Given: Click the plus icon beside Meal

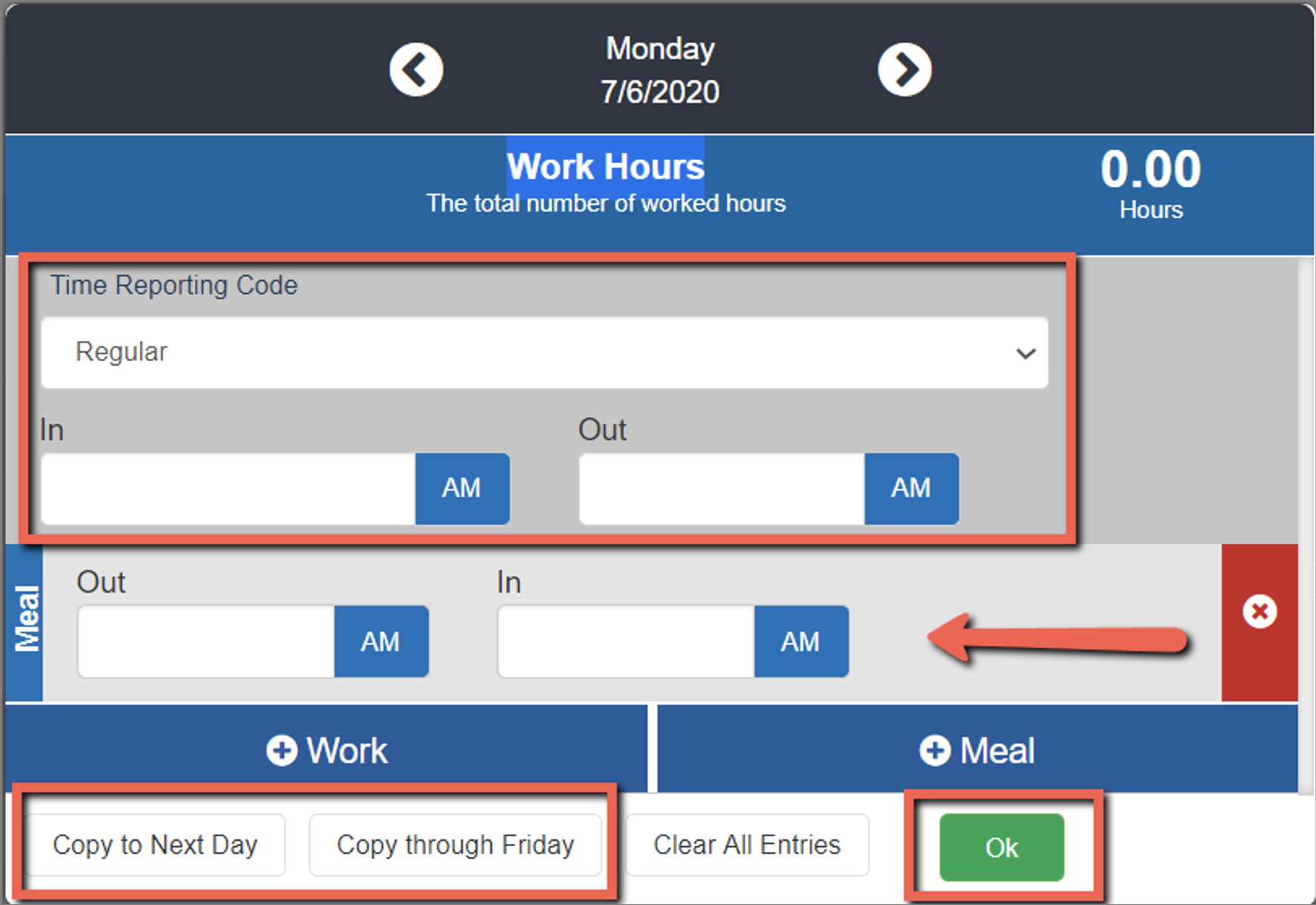Looking at the screenshot, I should [x=934, y=750].
